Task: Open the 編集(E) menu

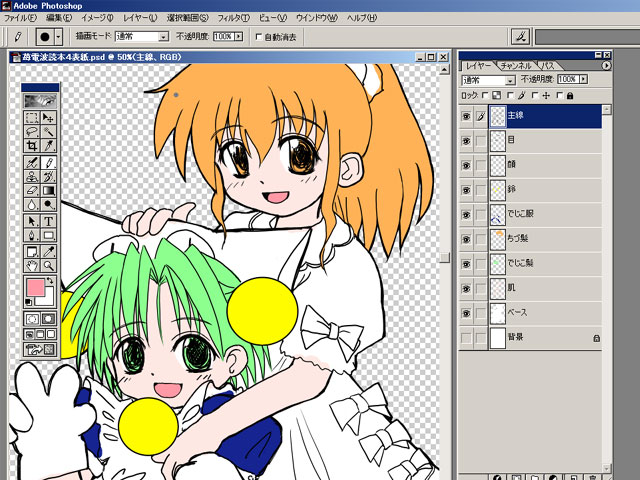Action: click(x=59, y=18)
